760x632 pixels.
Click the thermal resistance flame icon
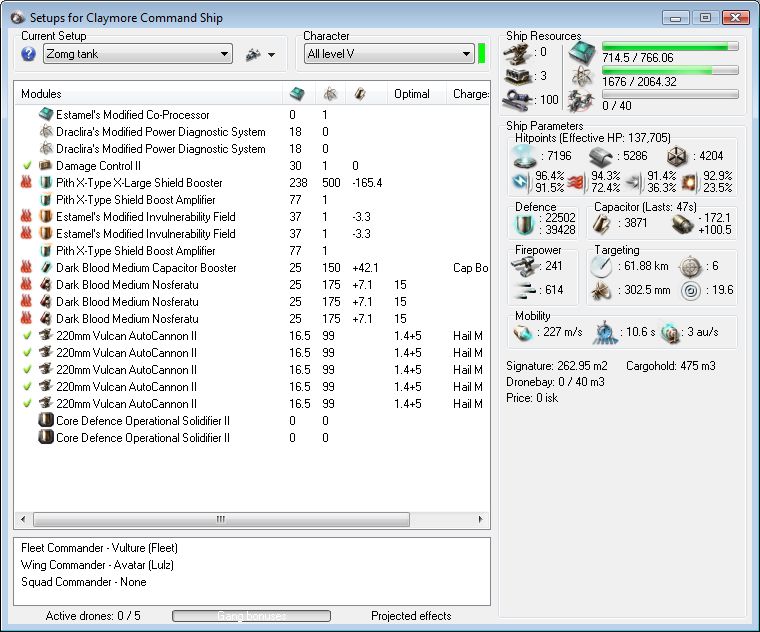(x=577, y=183)
